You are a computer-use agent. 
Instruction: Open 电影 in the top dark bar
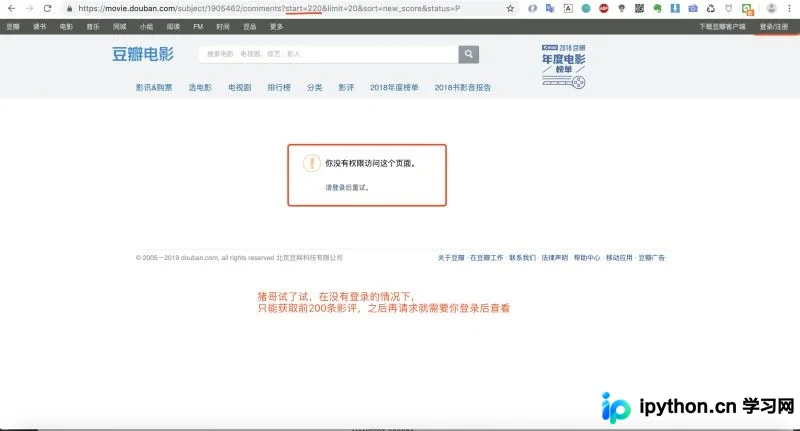point(66,27)
